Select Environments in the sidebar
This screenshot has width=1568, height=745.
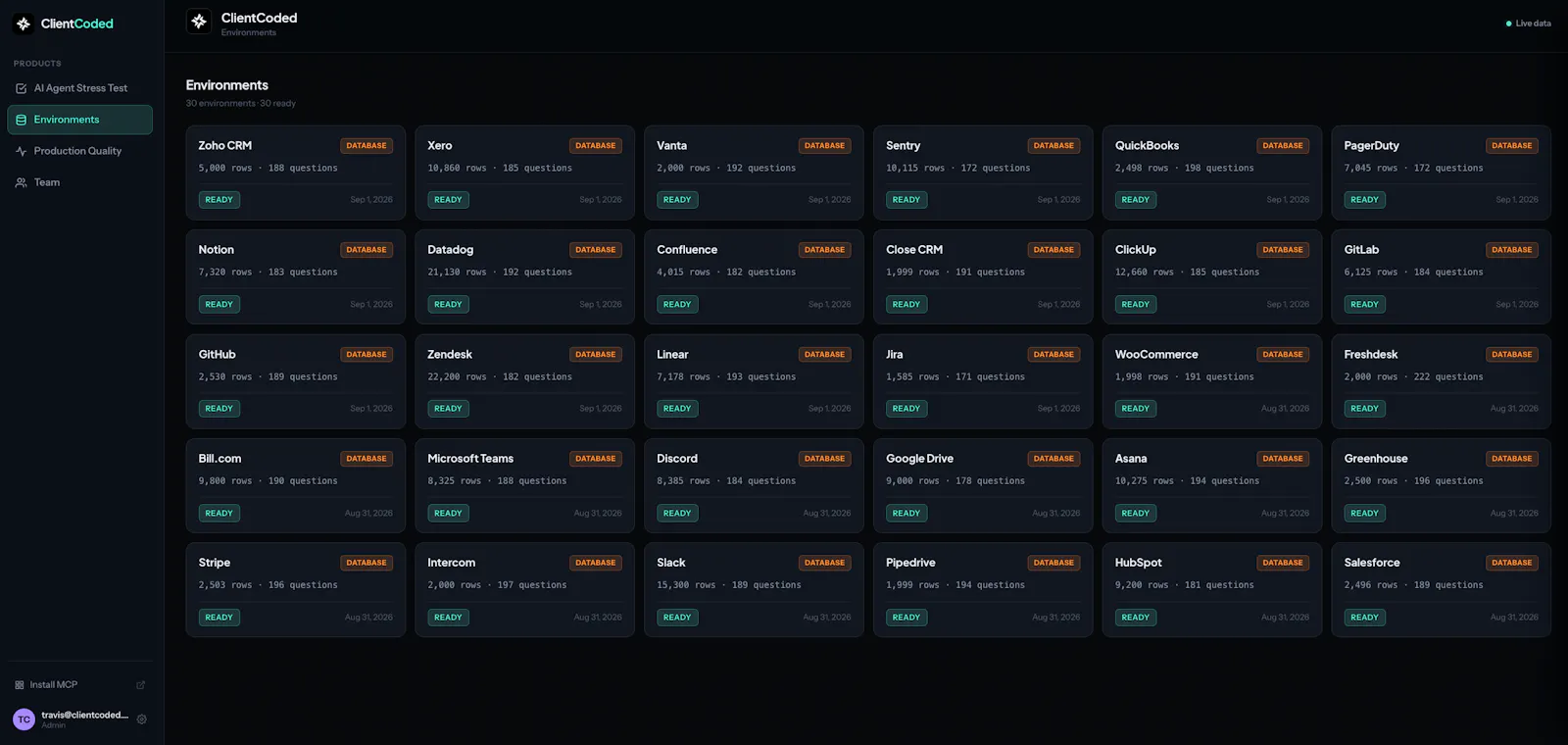tap(79, 120)
